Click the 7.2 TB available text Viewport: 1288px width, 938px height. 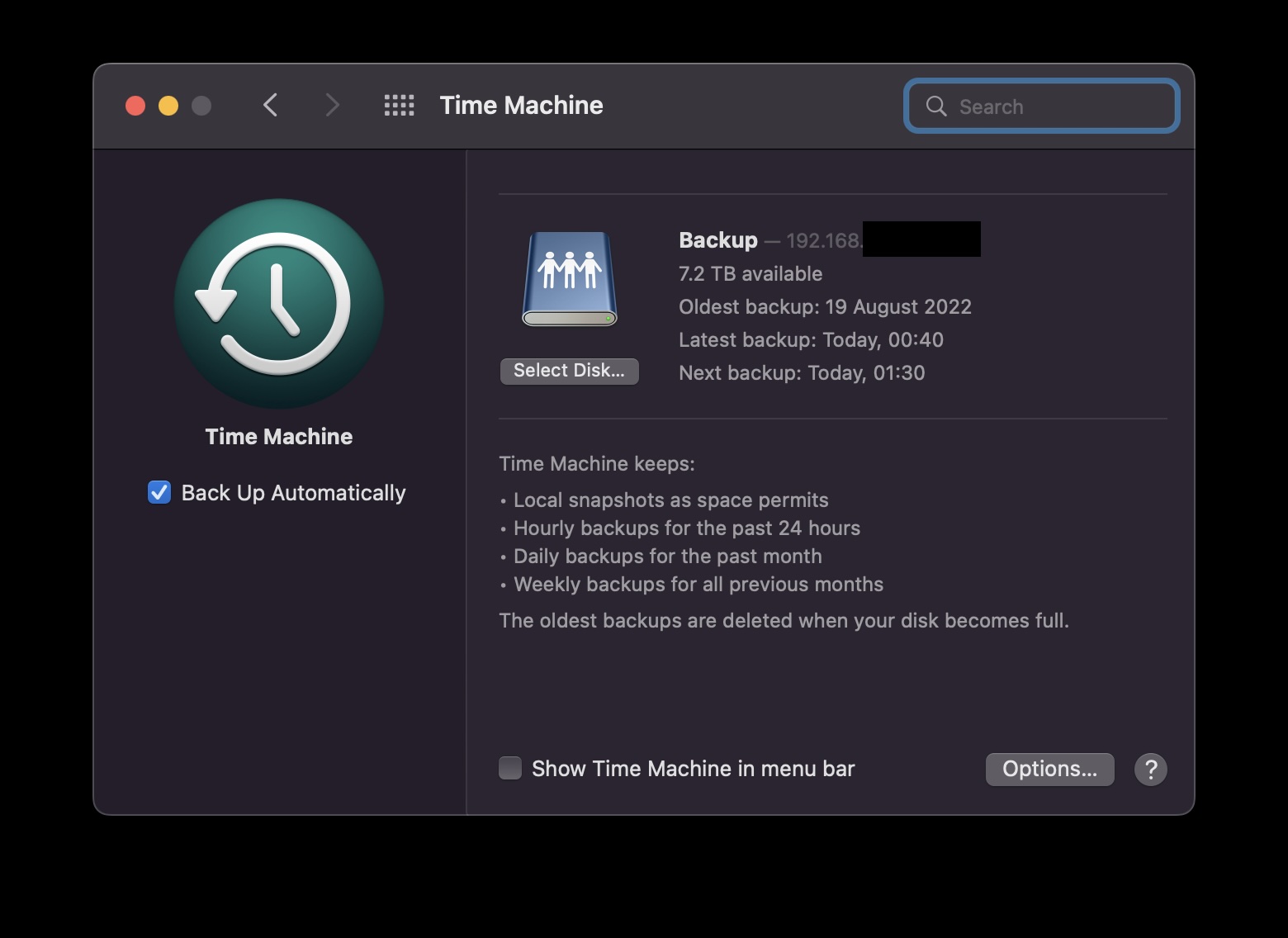750,273
